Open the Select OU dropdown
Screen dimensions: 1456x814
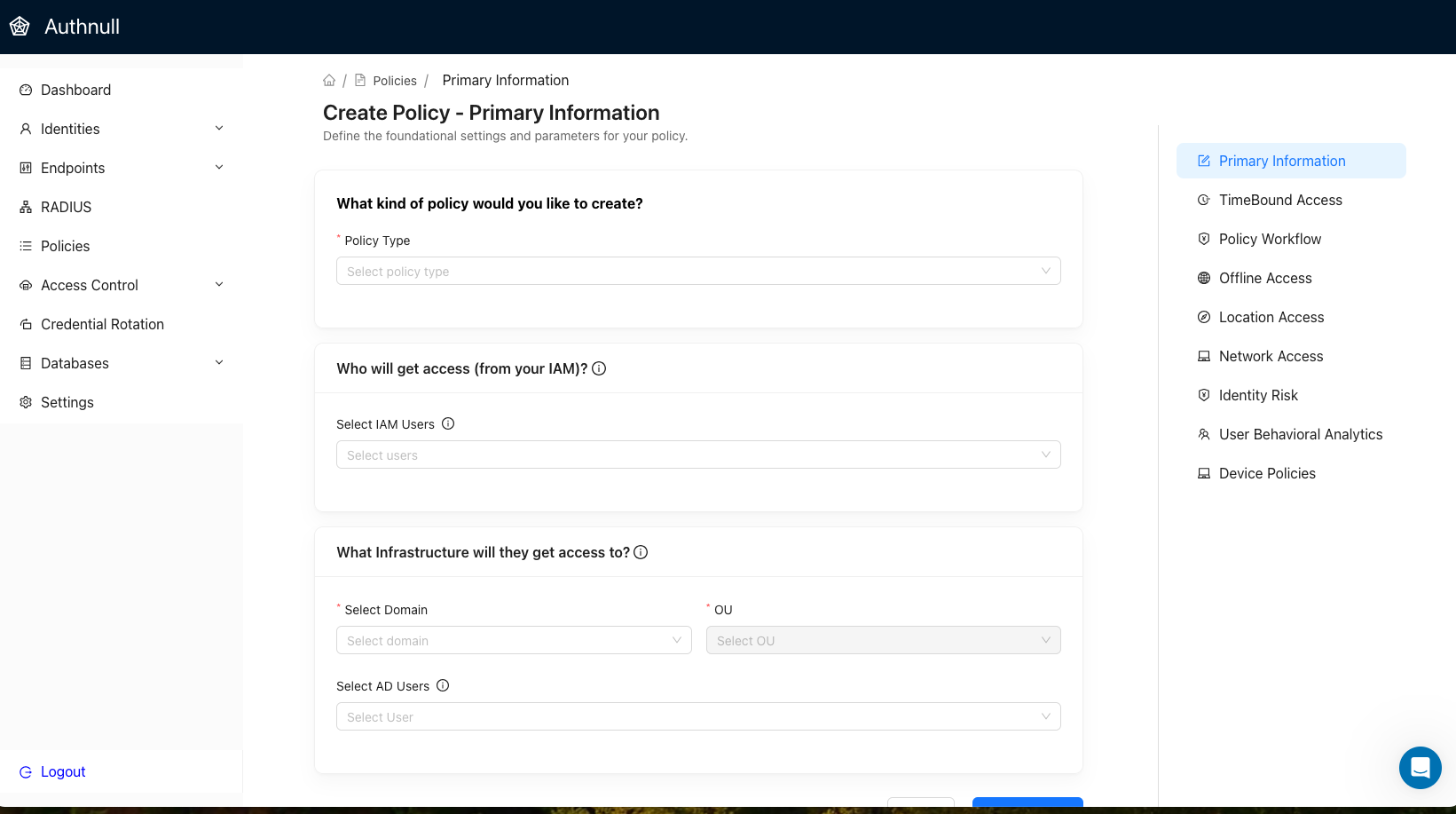pos(883,640)
